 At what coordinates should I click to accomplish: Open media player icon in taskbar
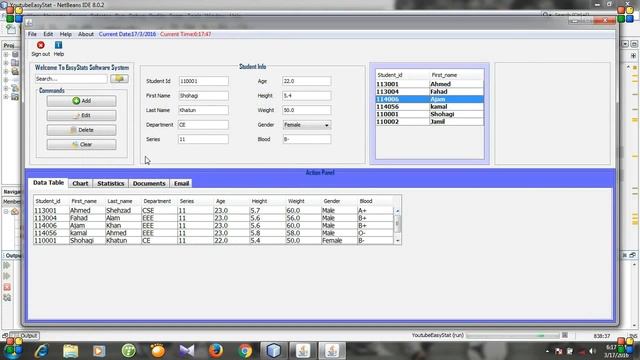(x=99, y=351)
